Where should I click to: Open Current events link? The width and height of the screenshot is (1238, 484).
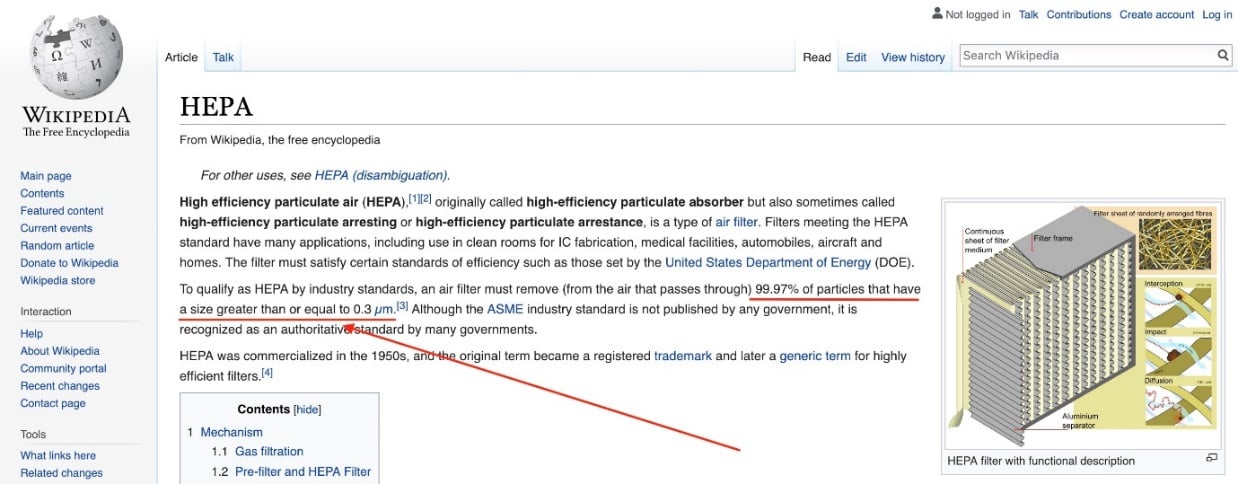point(56,228)
